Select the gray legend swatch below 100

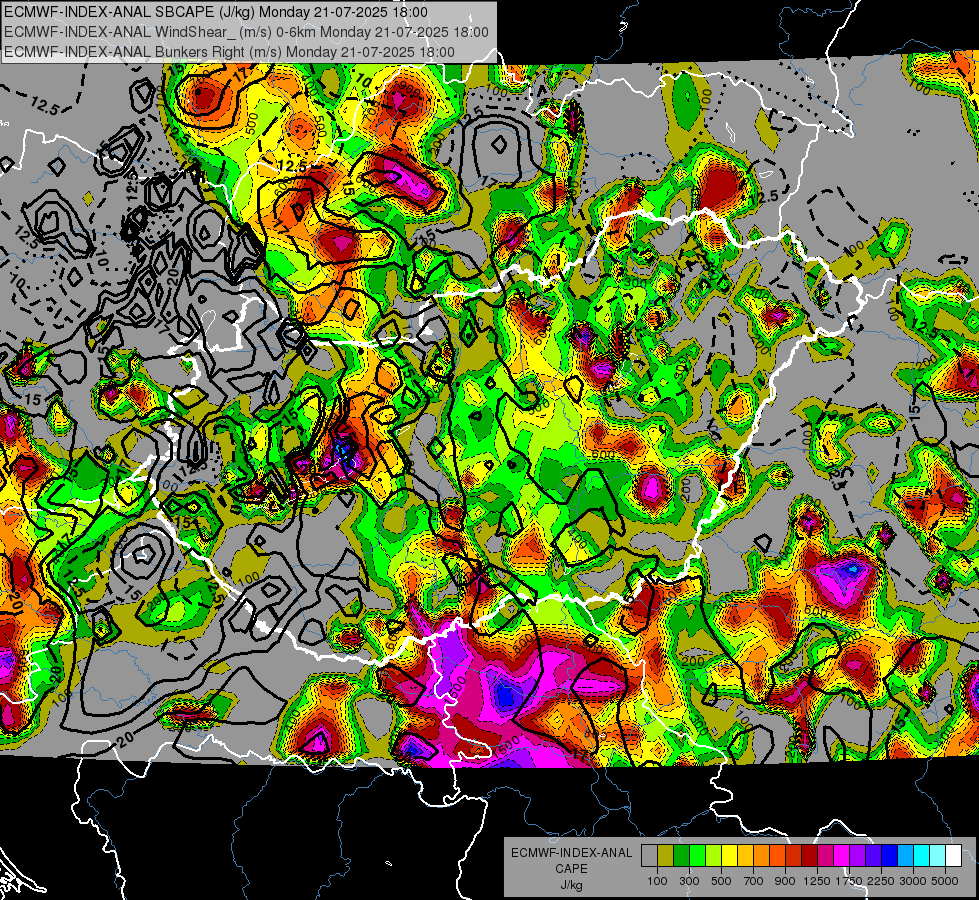pos(649,855)
